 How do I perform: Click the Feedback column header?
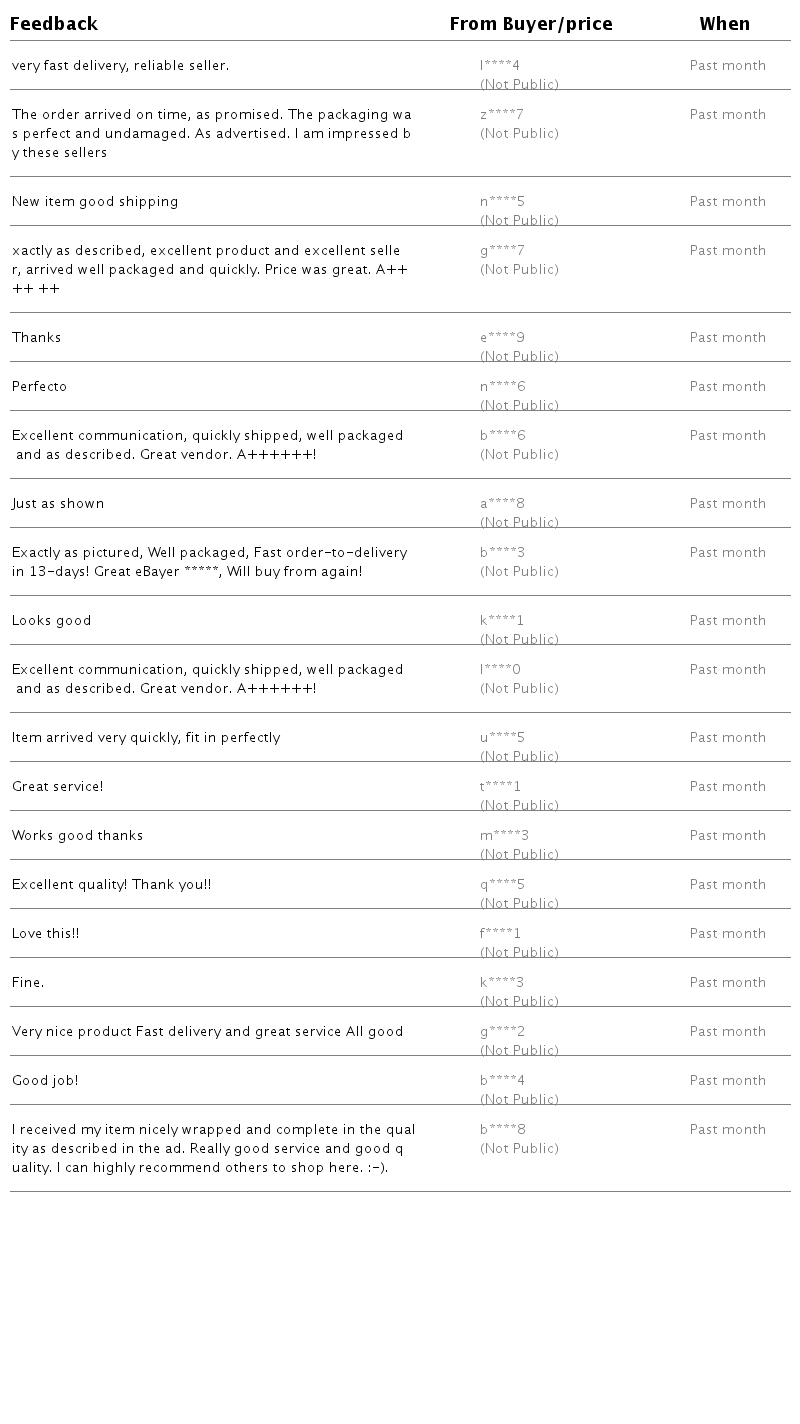[54, 24]
